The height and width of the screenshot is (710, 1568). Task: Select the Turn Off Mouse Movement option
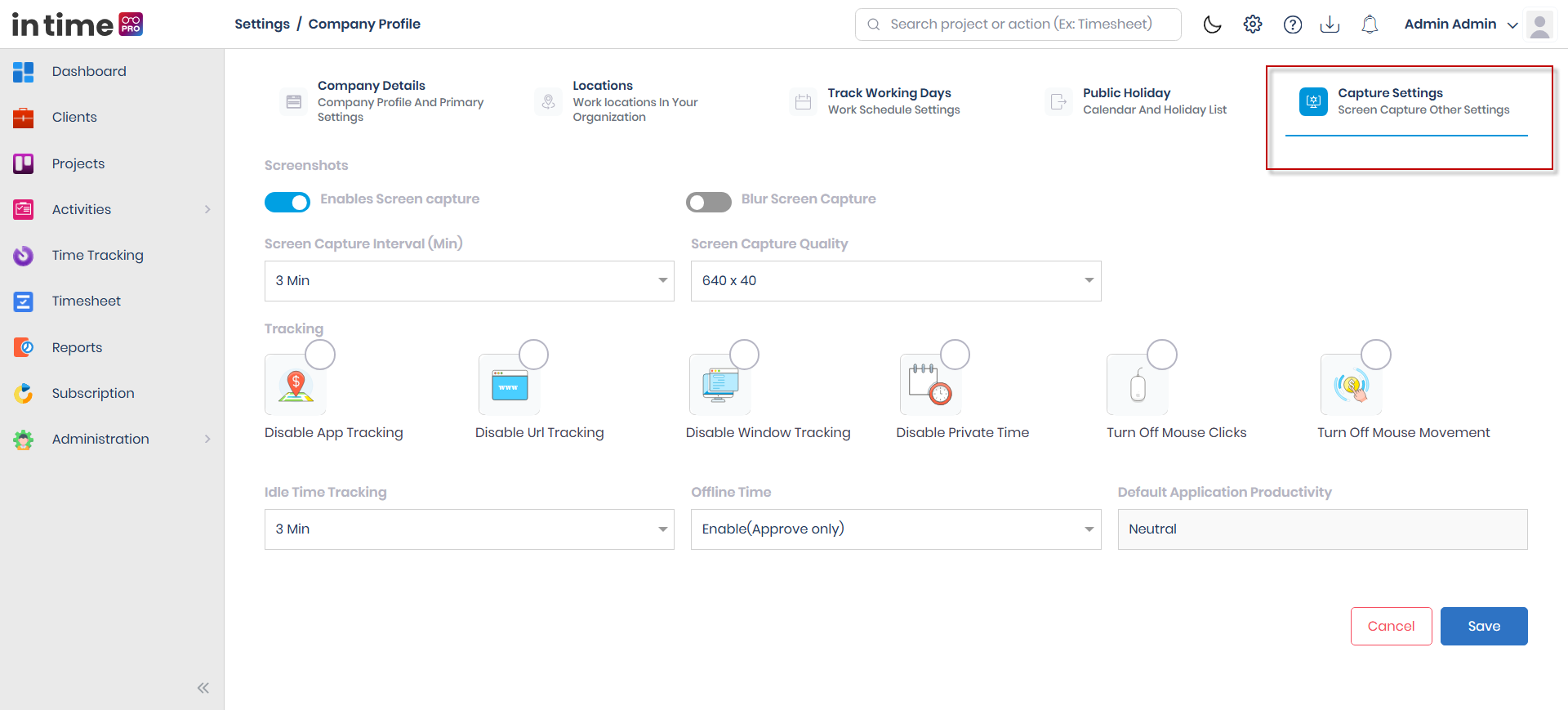[x=1376, y=355]
